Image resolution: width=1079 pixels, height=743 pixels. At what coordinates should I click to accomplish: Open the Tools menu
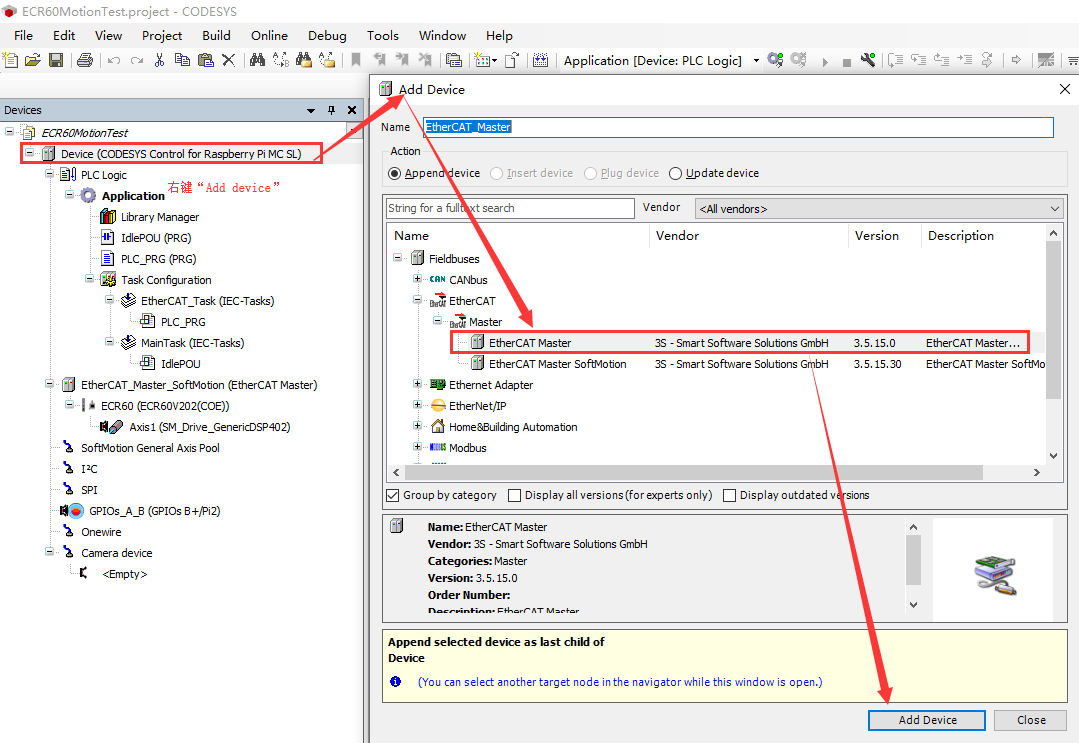coord(383,36)
